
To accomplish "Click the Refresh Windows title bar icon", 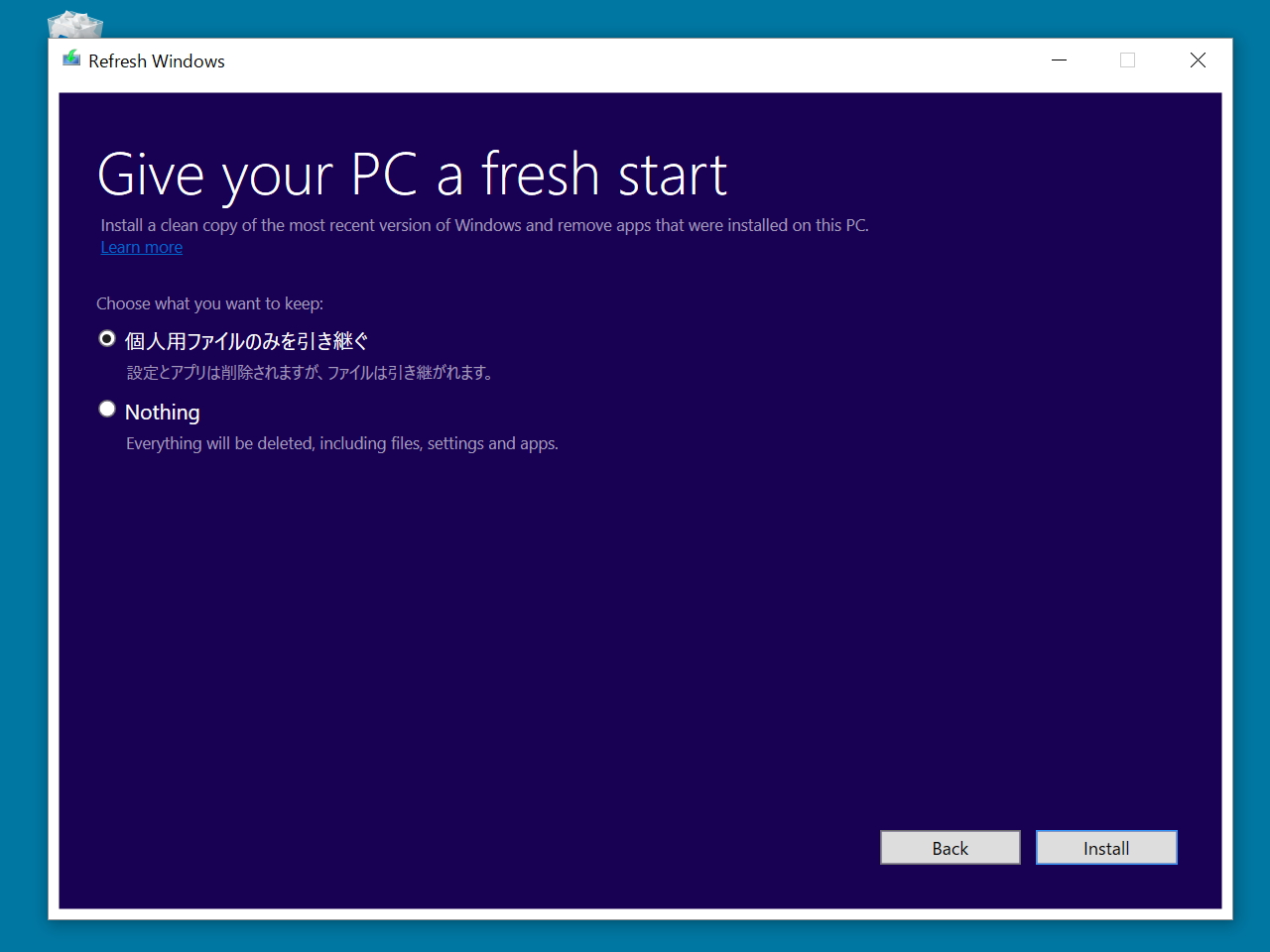I will [x=71, y=59].
